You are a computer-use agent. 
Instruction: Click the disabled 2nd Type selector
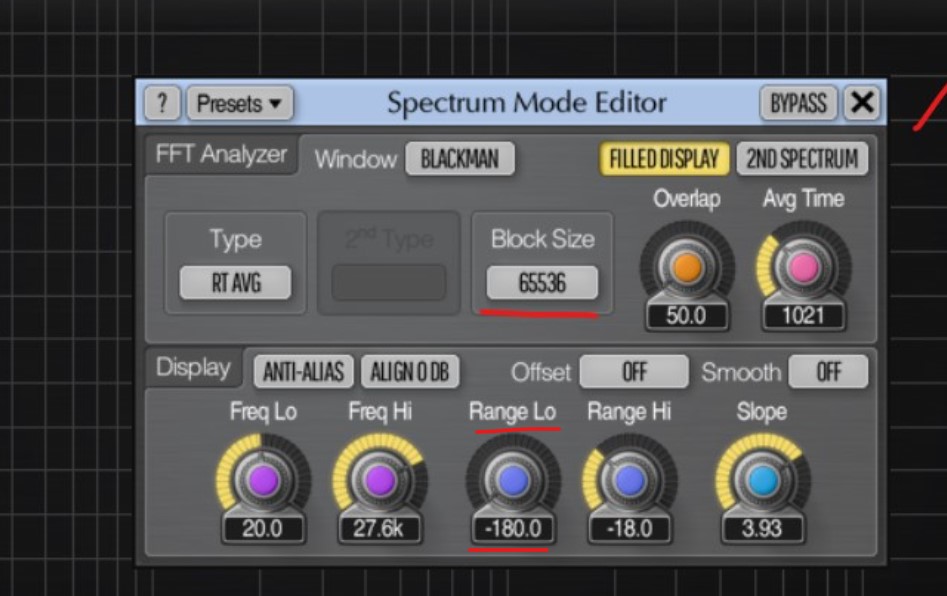coord(389,283)
